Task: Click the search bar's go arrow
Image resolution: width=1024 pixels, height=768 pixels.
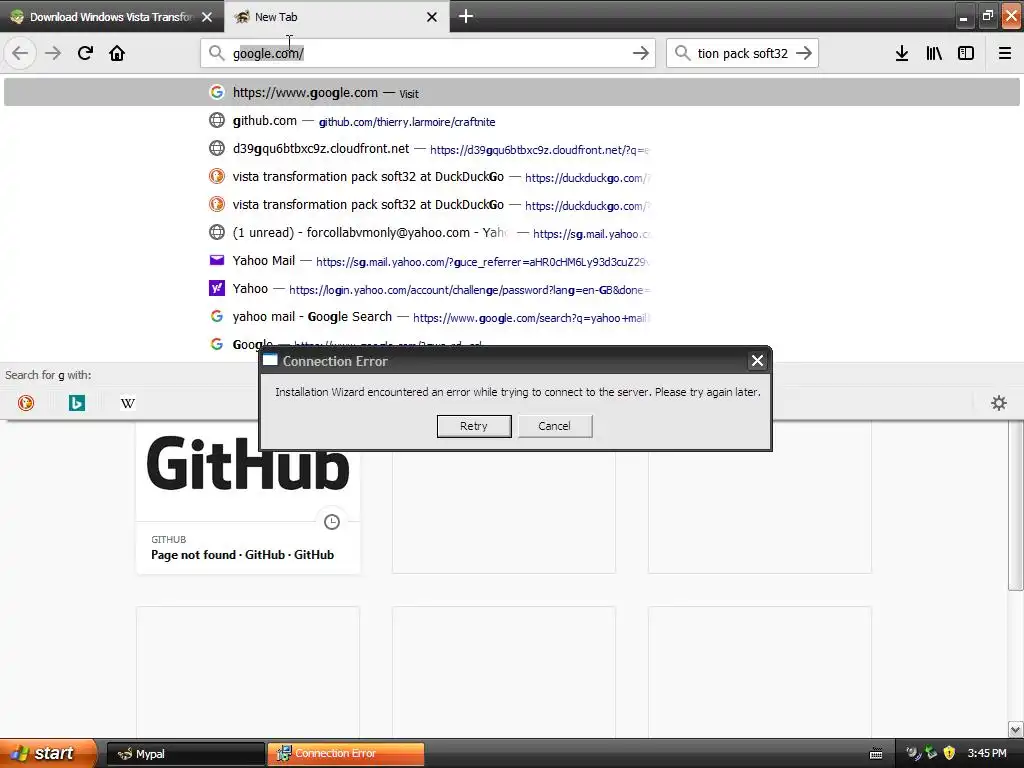Action: coord(804,53)
